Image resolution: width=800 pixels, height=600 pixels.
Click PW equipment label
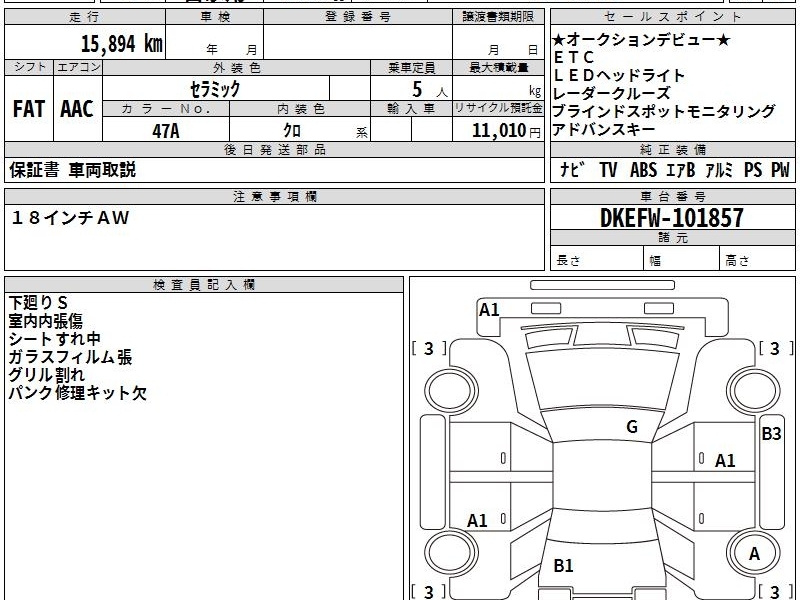[780, 170]
